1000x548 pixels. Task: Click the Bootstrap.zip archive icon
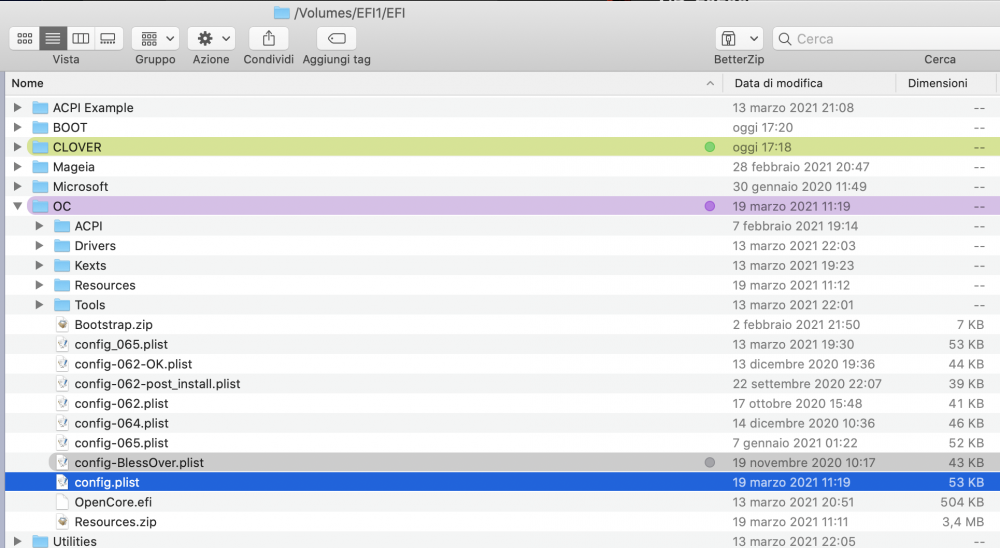[62, 325]
